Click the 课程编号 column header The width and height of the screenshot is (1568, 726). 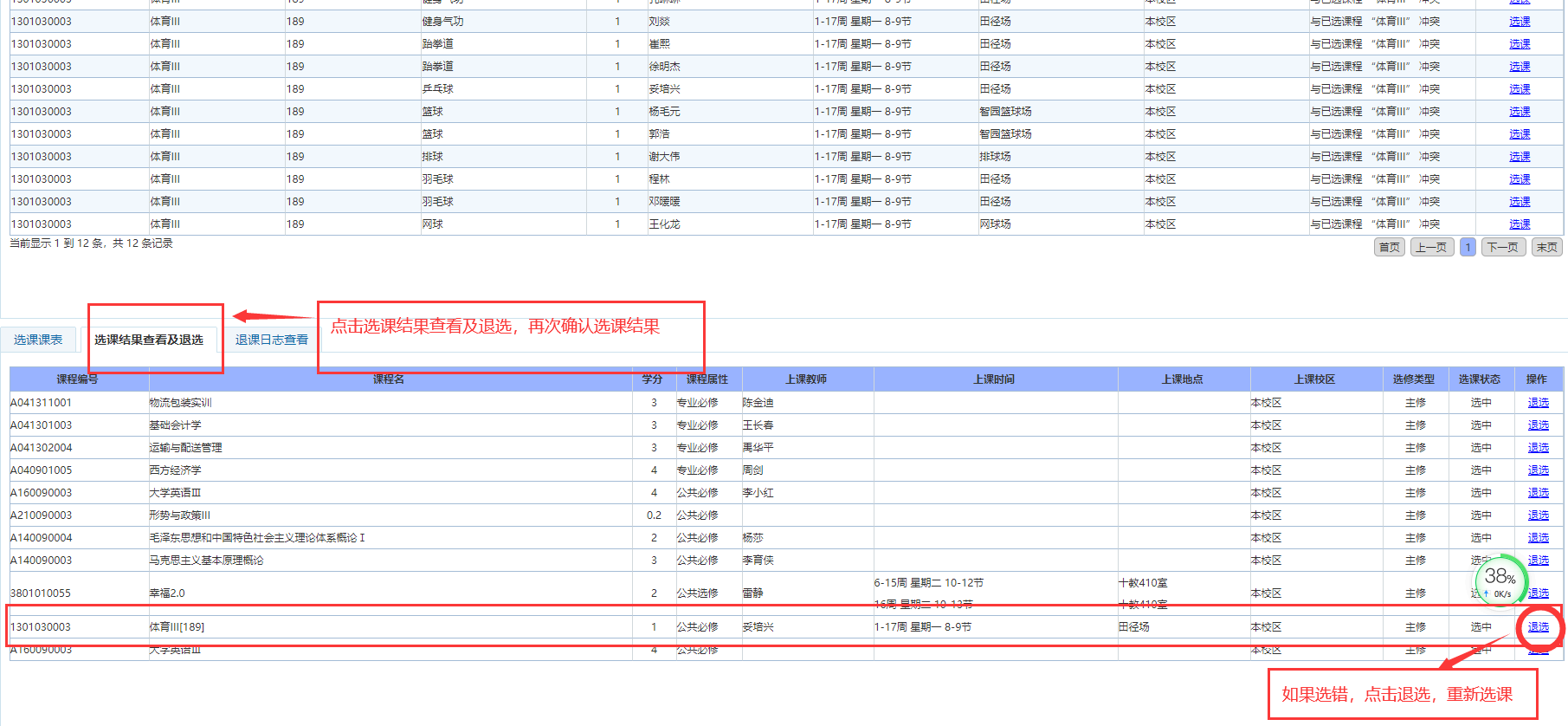coord(78,379)
